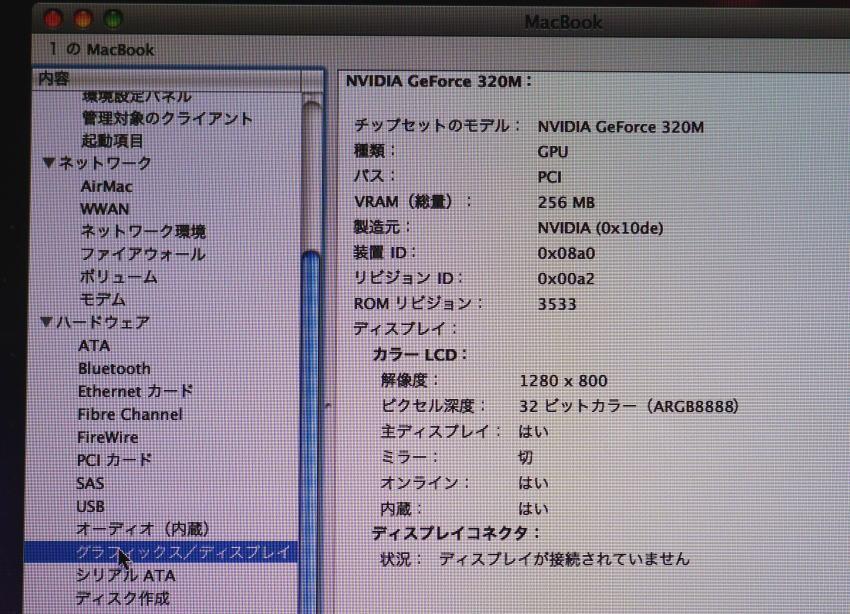Image resolution: width=850 pixels, height=614 pixels.
Task: Select ボリューム in the sidebar
Action: 118,277
